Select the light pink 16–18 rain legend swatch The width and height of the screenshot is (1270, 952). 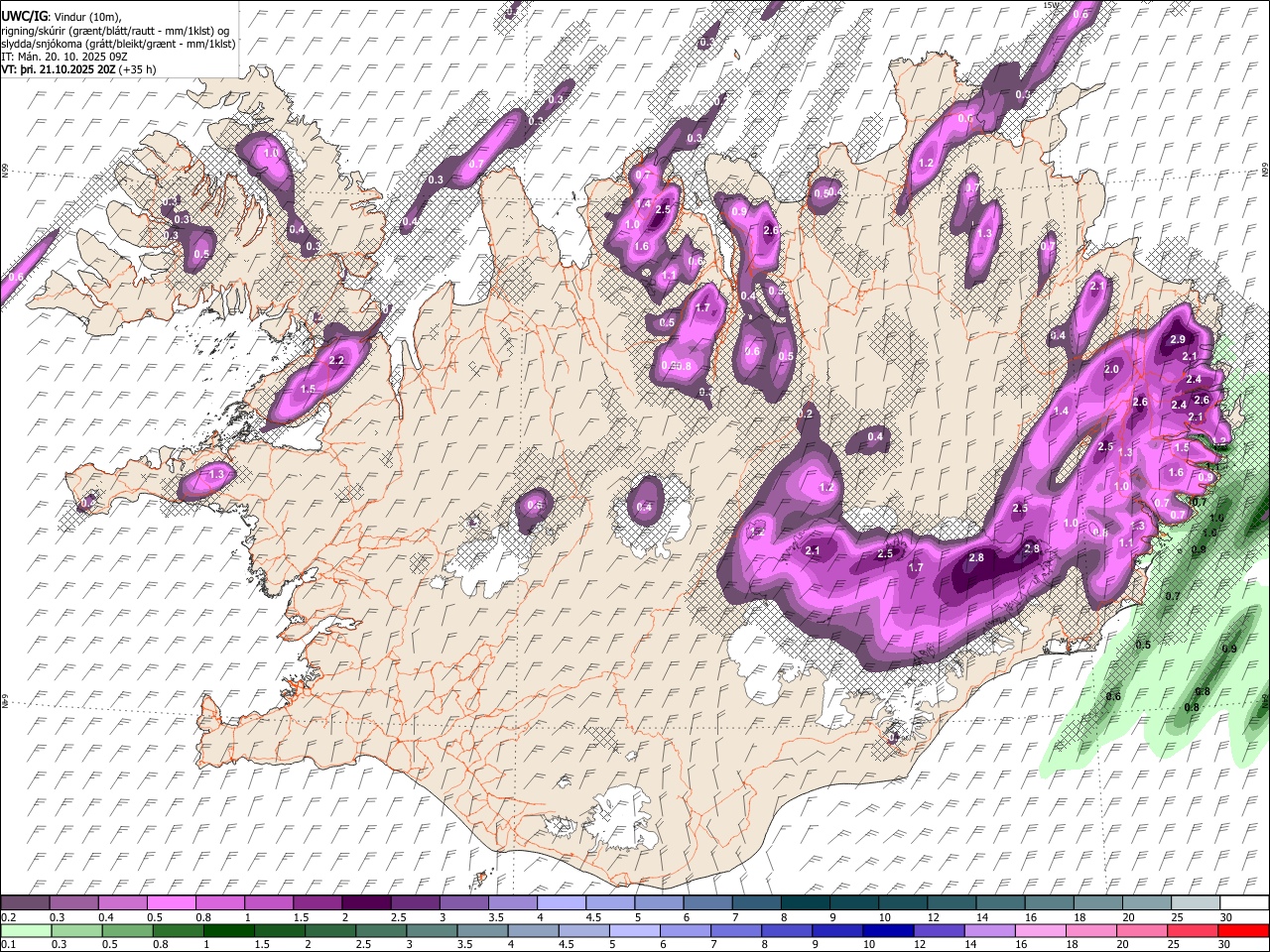[x=1041, y=930]
